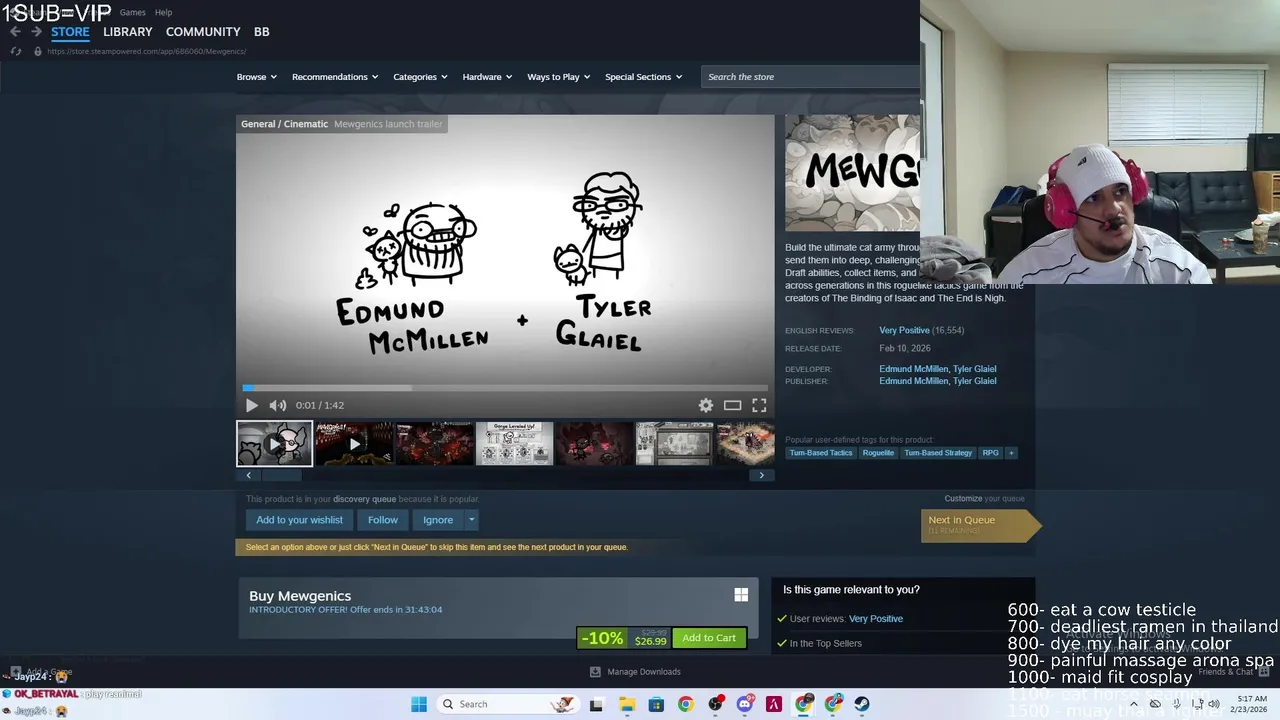Open video settings gear icon

click(706, 405)
